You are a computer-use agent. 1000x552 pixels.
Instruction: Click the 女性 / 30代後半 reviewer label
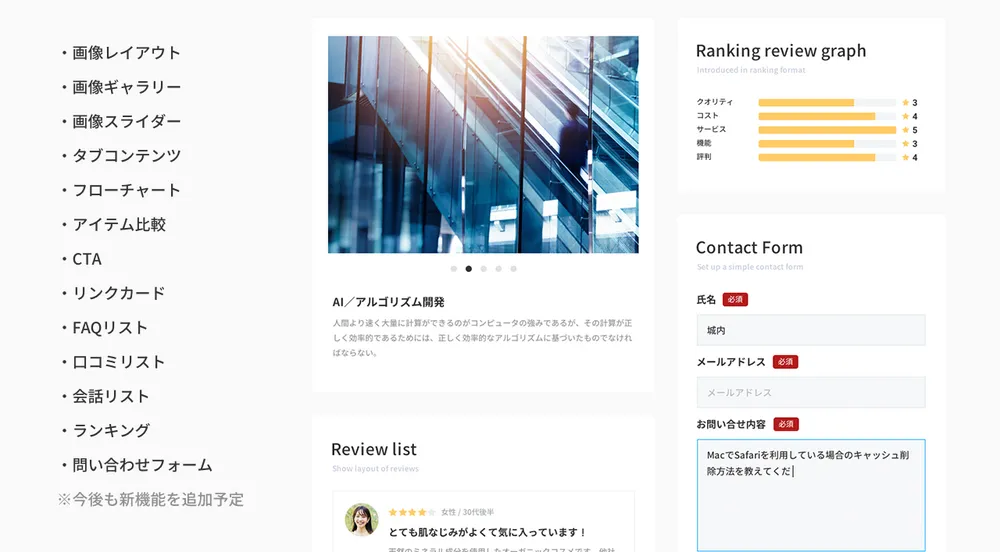click(467, 512)
